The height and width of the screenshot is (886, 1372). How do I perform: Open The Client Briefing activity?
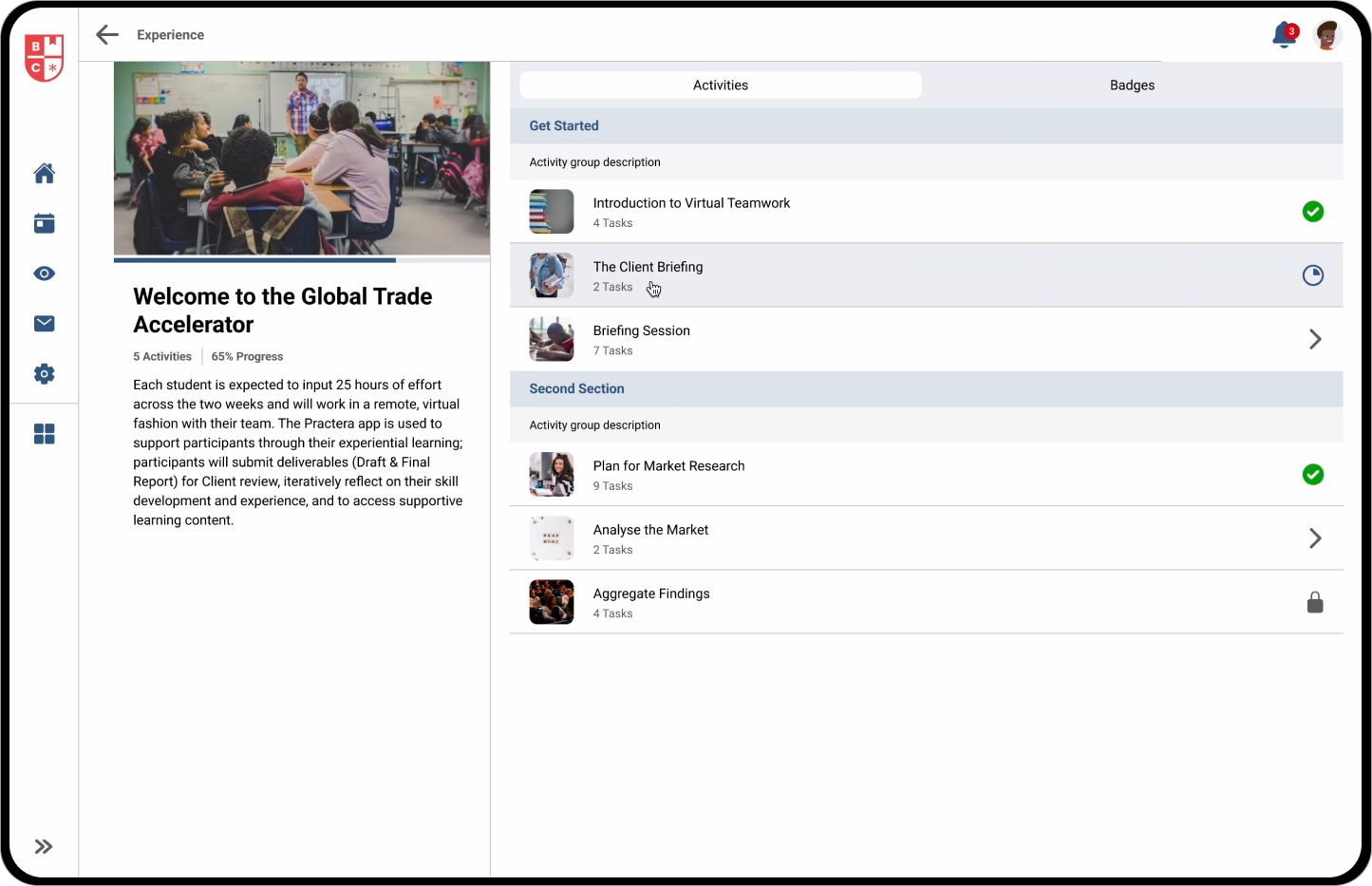tap(927, 275)
